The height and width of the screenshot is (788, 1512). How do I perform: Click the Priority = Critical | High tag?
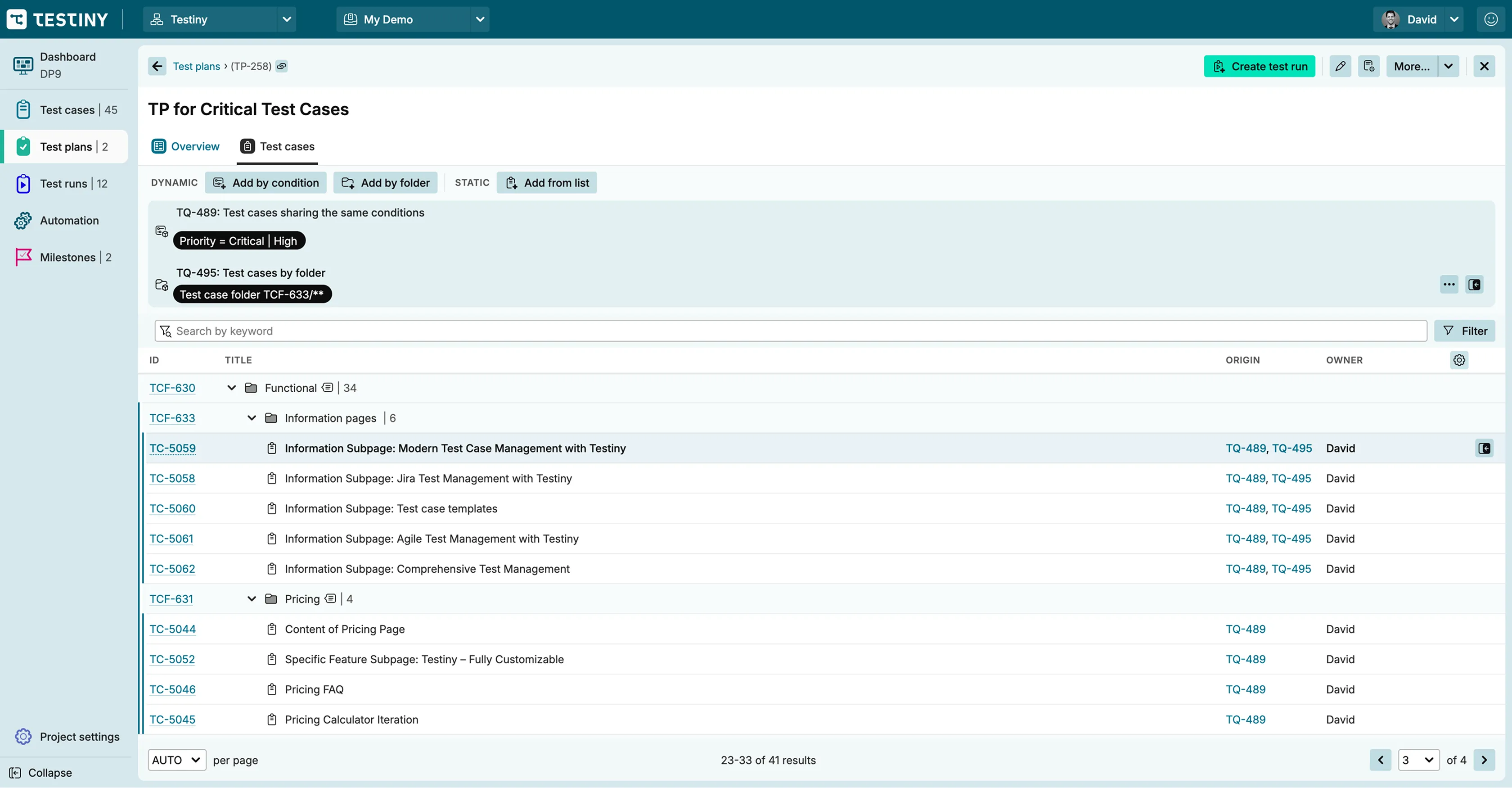(239, 241)
